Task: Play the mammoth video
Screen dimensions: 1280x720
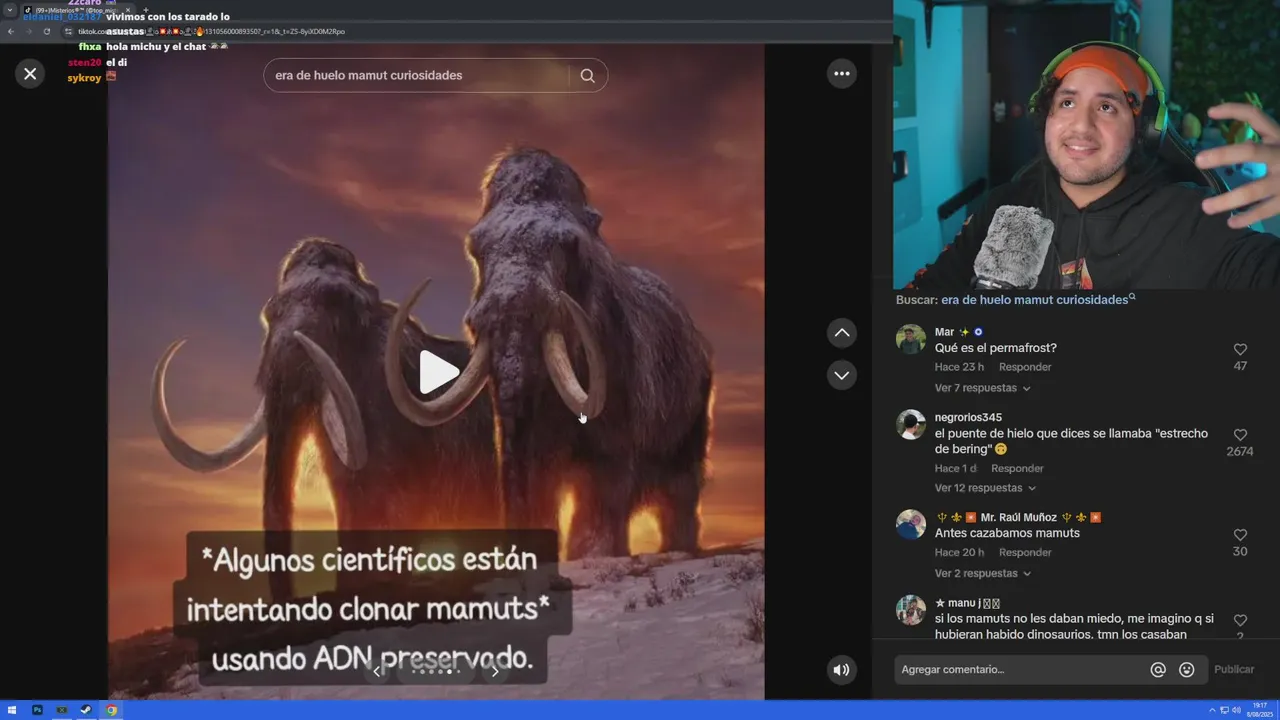Action: tap(437, 372)
